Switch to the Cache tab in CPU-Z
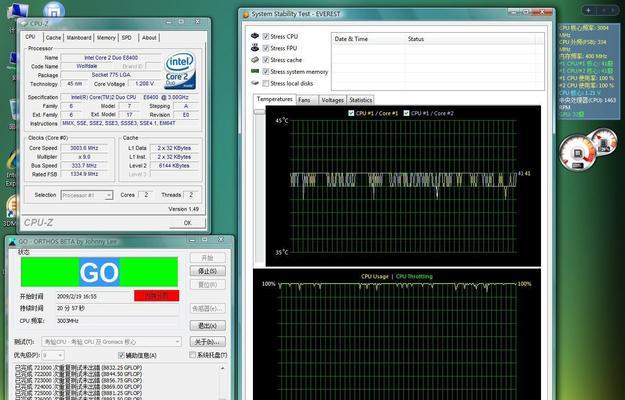 (53, 37)
